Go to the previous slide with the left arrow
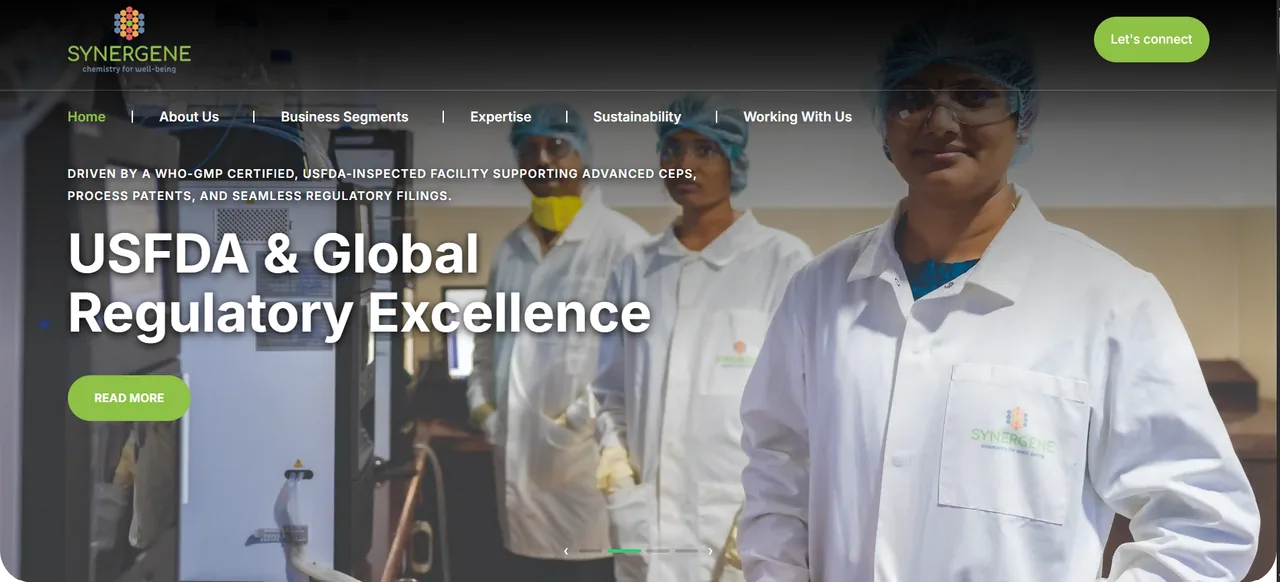1280x582 pixels. pos(566,551)
